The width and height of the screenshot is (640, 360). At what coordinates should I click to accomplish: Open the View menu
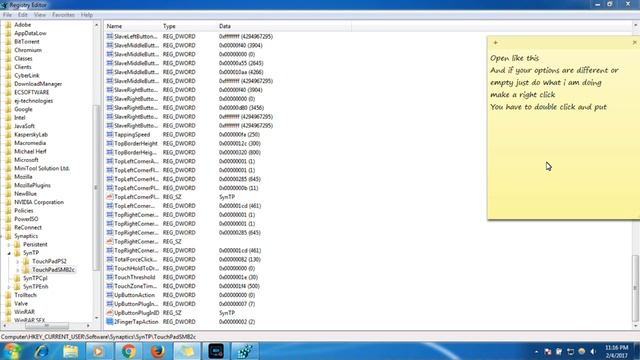40,15
